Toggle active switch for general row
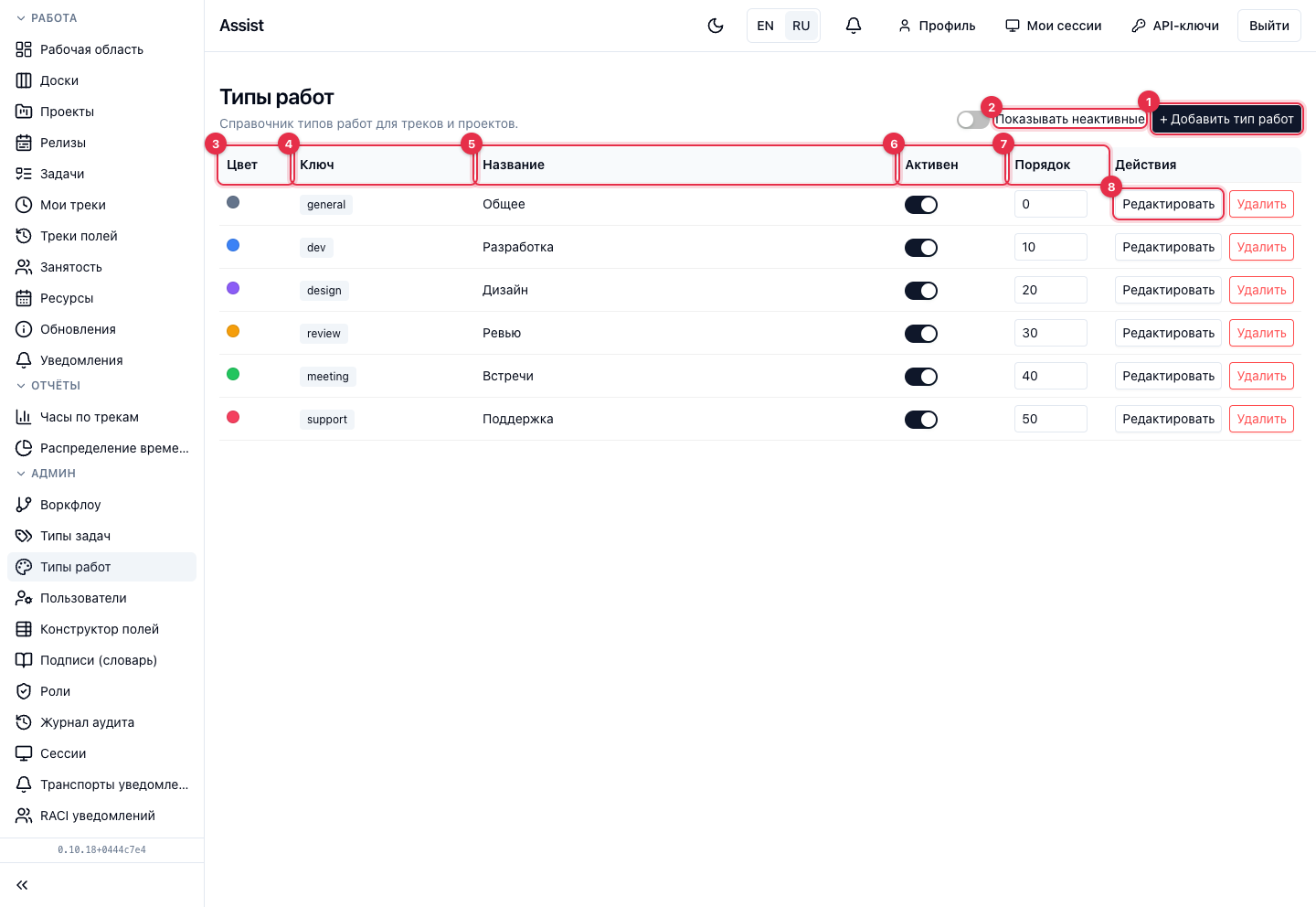This screenshot has width=1316, height=907. click(921, 205)
